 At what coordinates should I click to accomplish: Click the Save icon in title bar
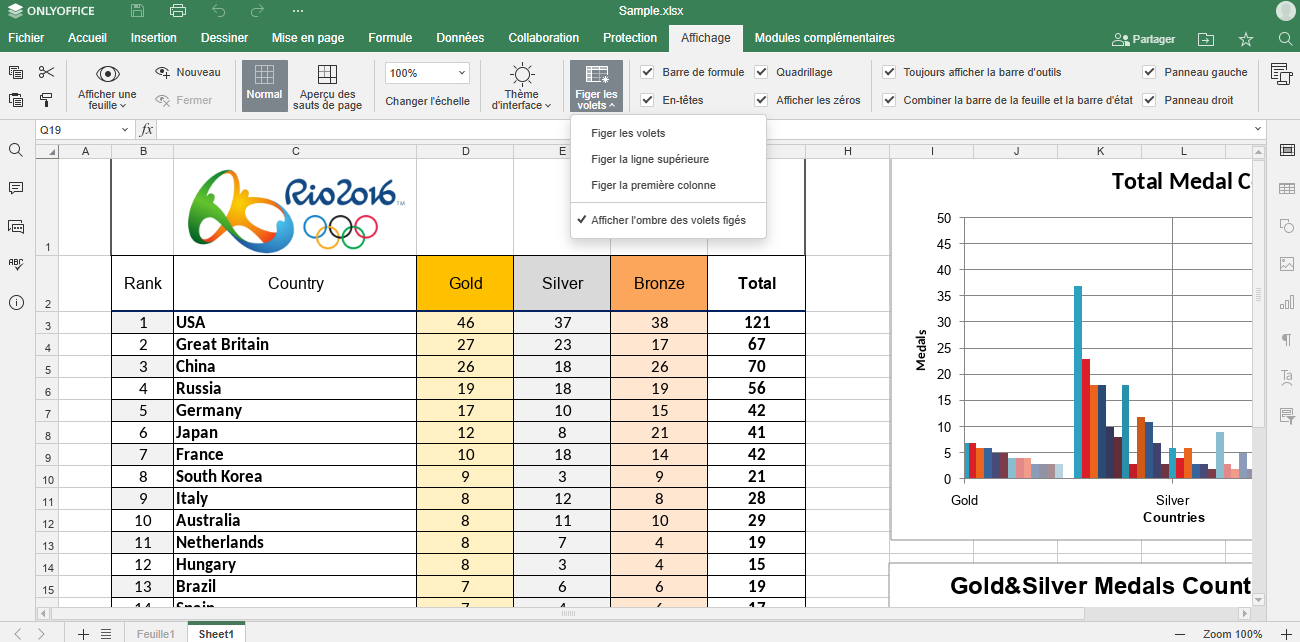click(x=138, y=11)
